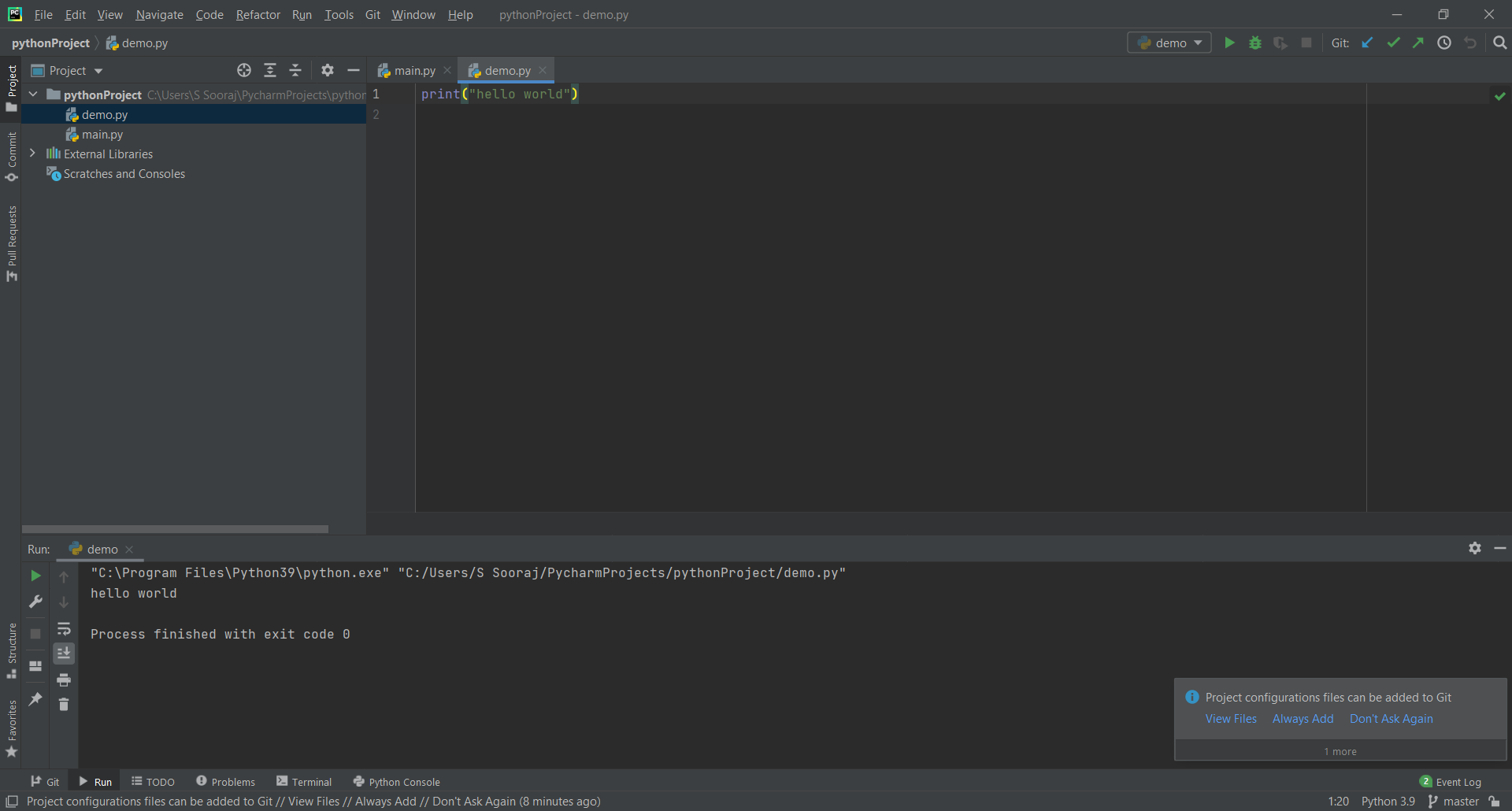
Task: Collapse all icon in Project panel header
Action: point(295,71)
